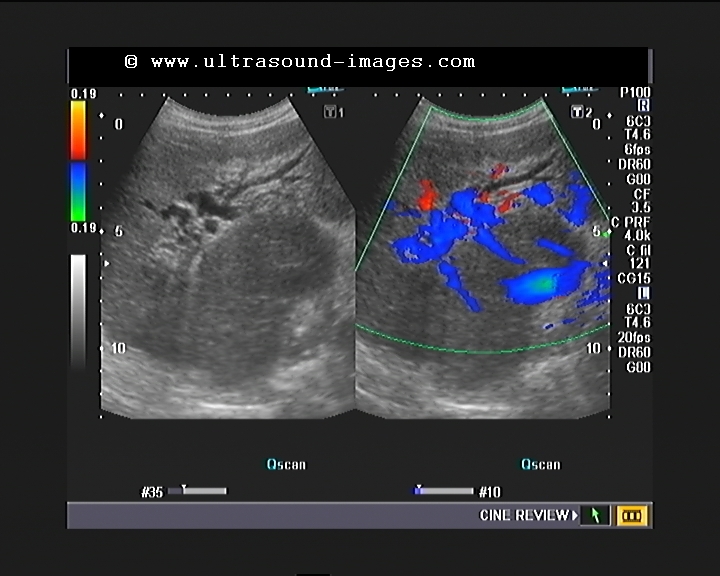Click the #10 frame number
The height and width of the screenshot is (576, 720).
click(490, 492)
